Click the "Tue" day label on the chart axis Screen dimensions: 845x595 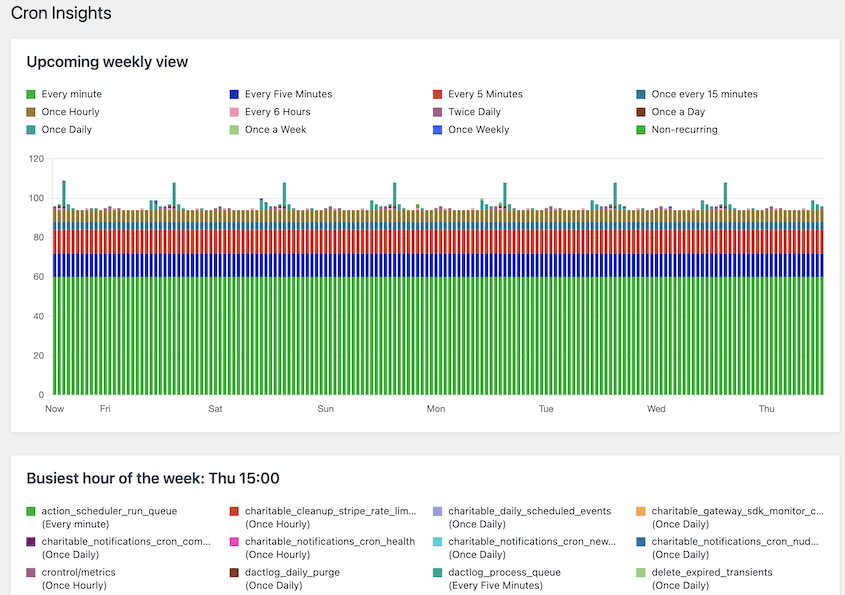[546, 409]
